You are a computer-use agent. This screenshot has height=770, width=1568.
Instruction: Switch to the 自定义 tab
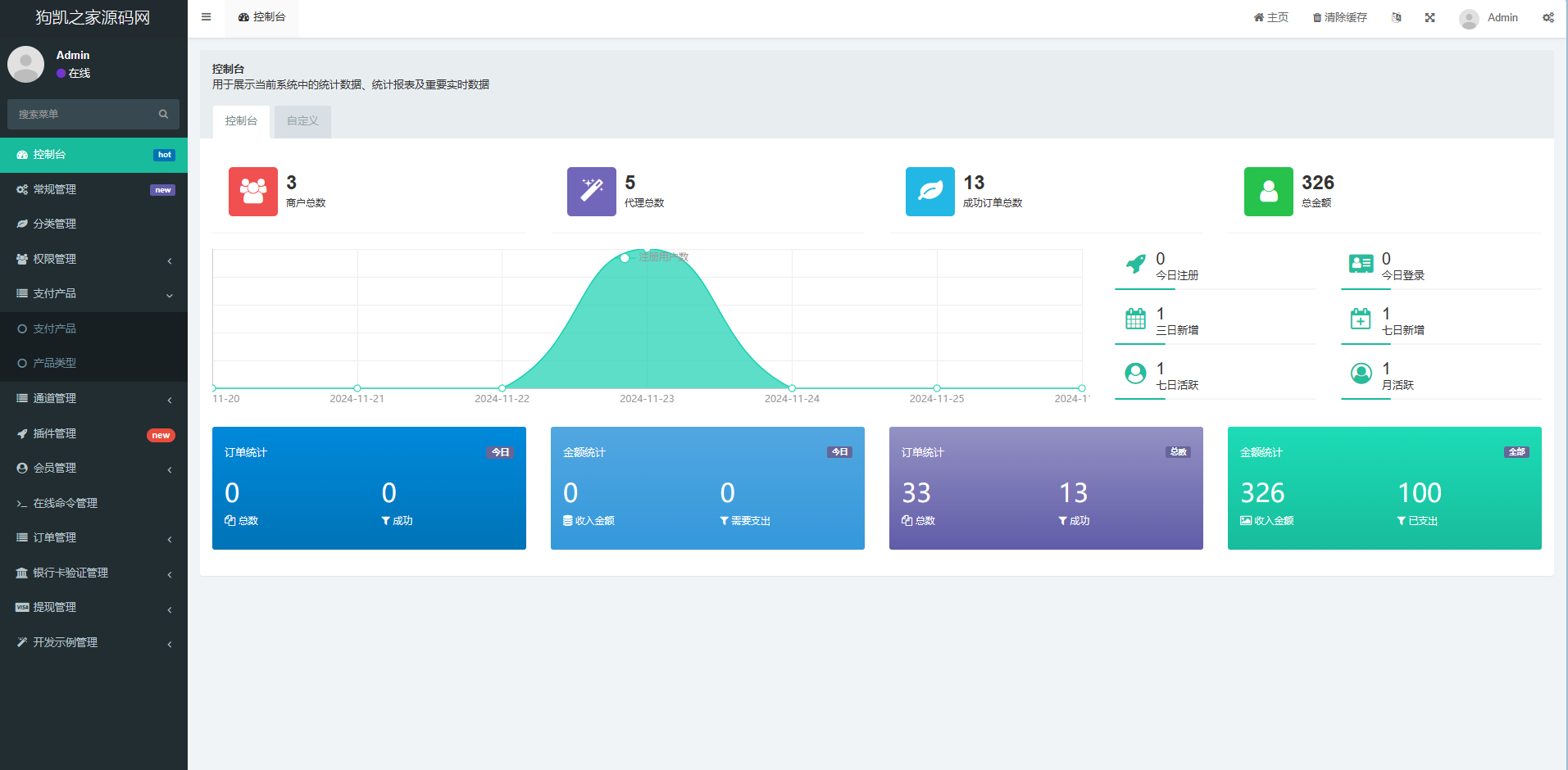[302, 121]
